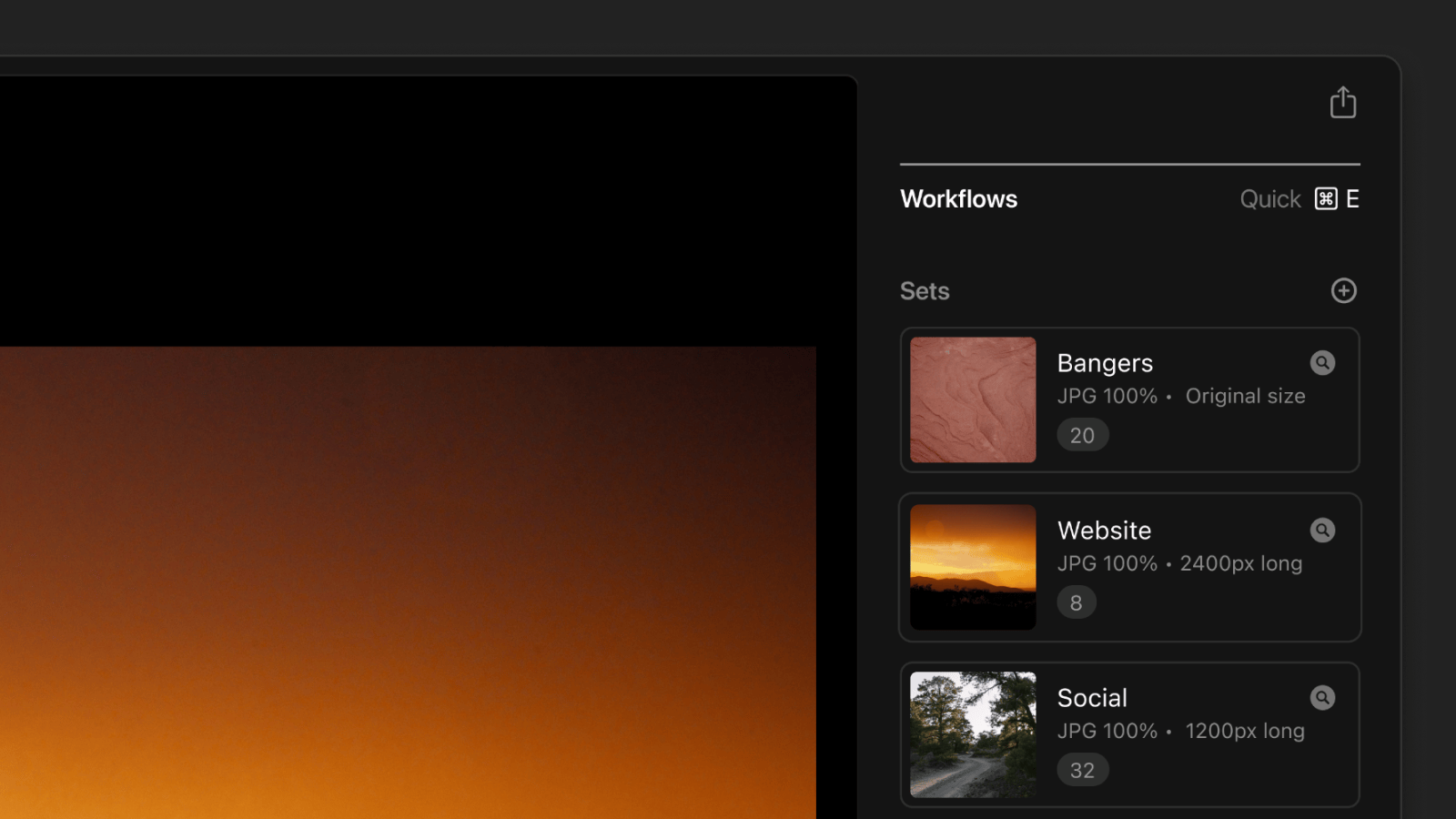Click the 8 photo count badge on Website

1077,602
